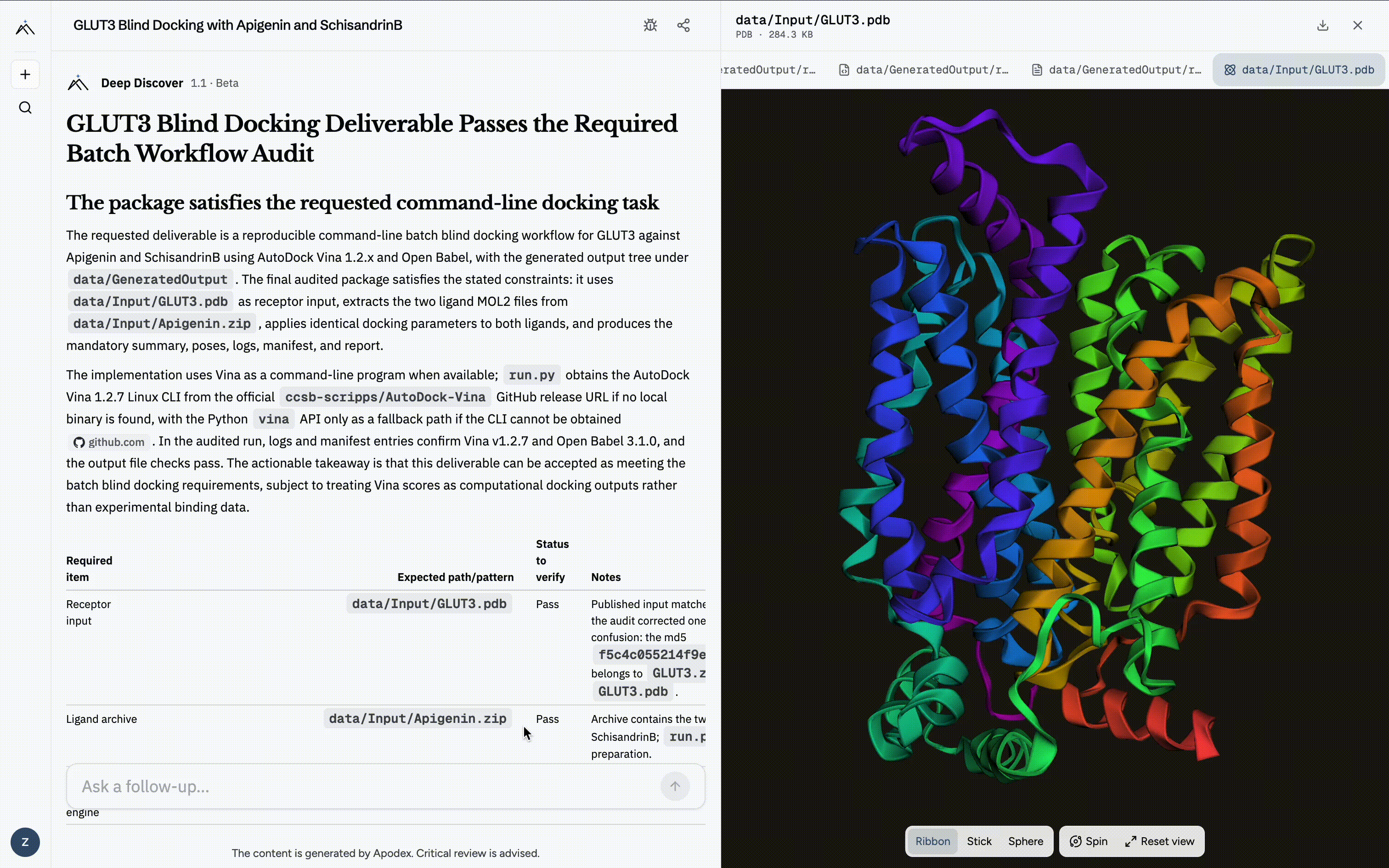1389x868 pixels.
Task: Click the 'Receptor input' table row label
Action: 88,613
